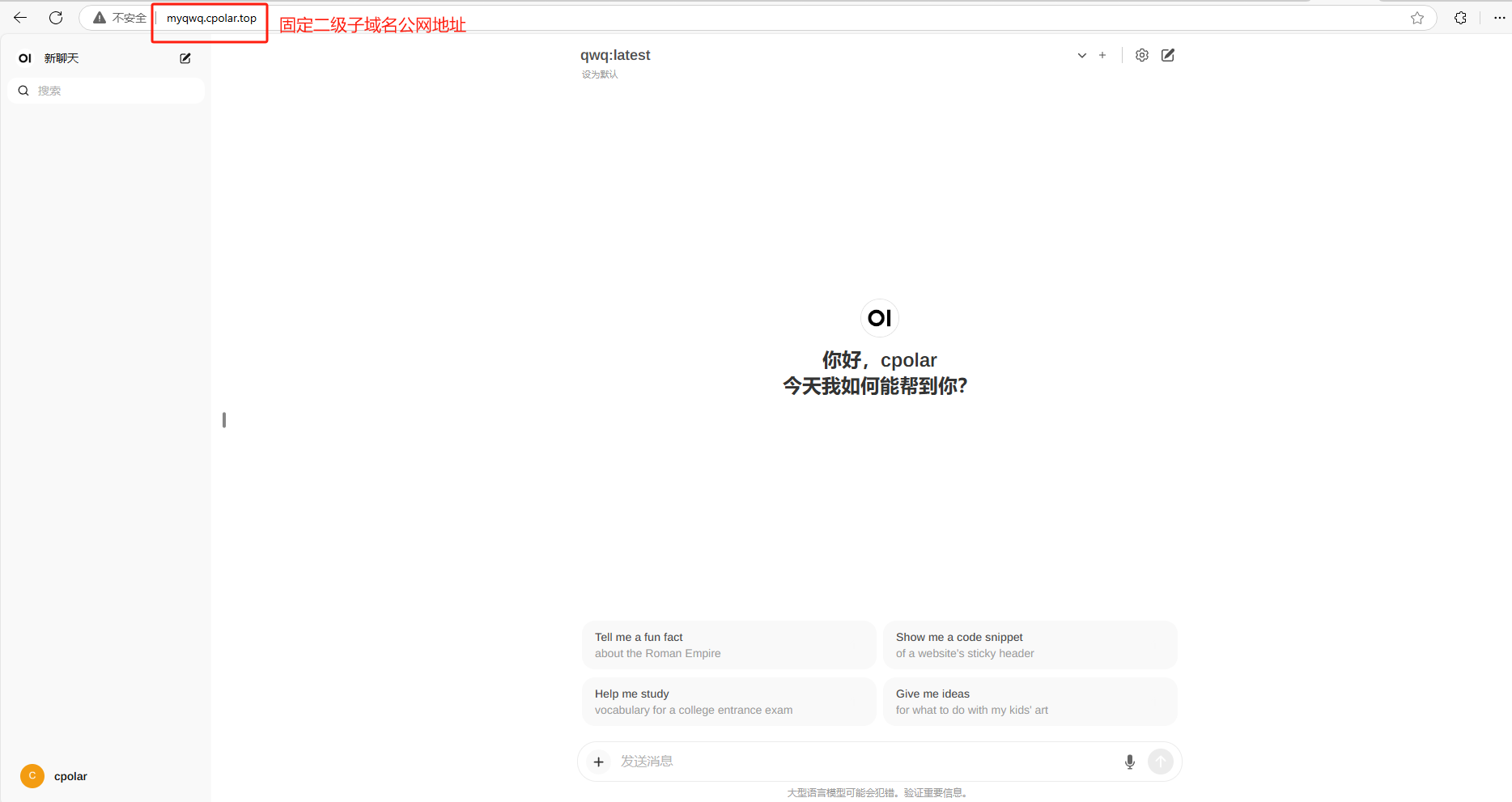Click the LLM disclaimer text at bottom
Viewport: 1512px width, 802px height.
click(879, 793)
